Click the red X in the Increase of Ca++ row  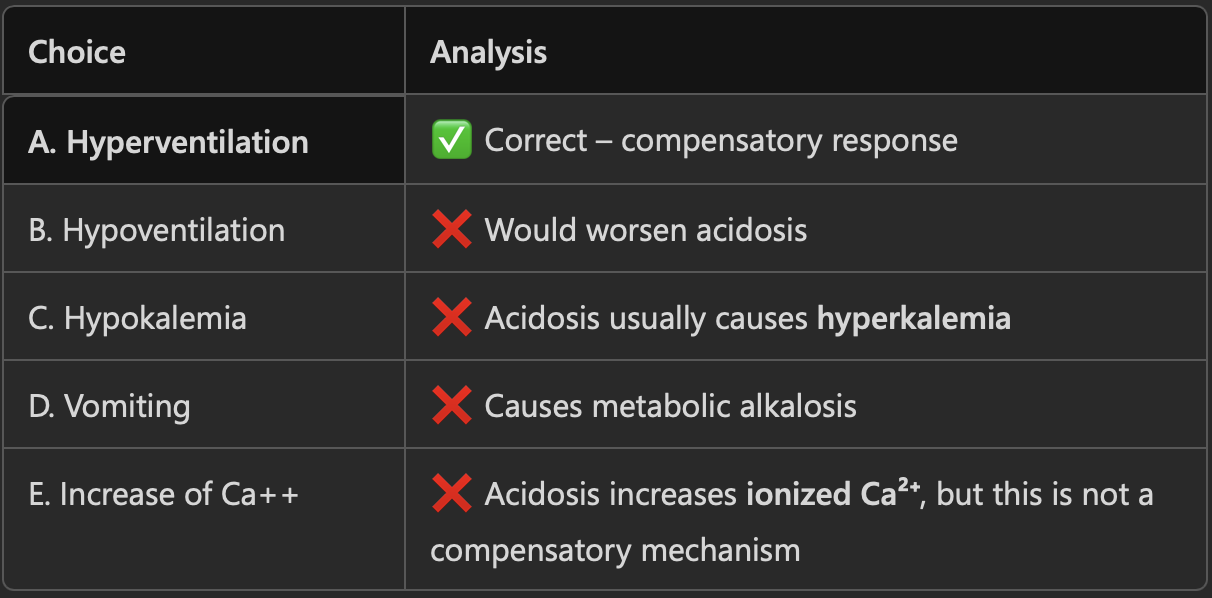451,494
